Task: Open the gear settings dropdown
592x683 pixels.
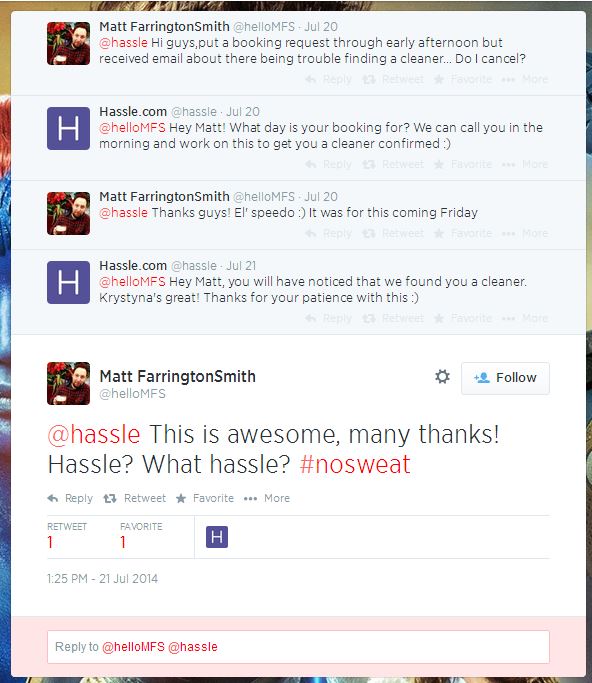Action: [x=442, y=377]
